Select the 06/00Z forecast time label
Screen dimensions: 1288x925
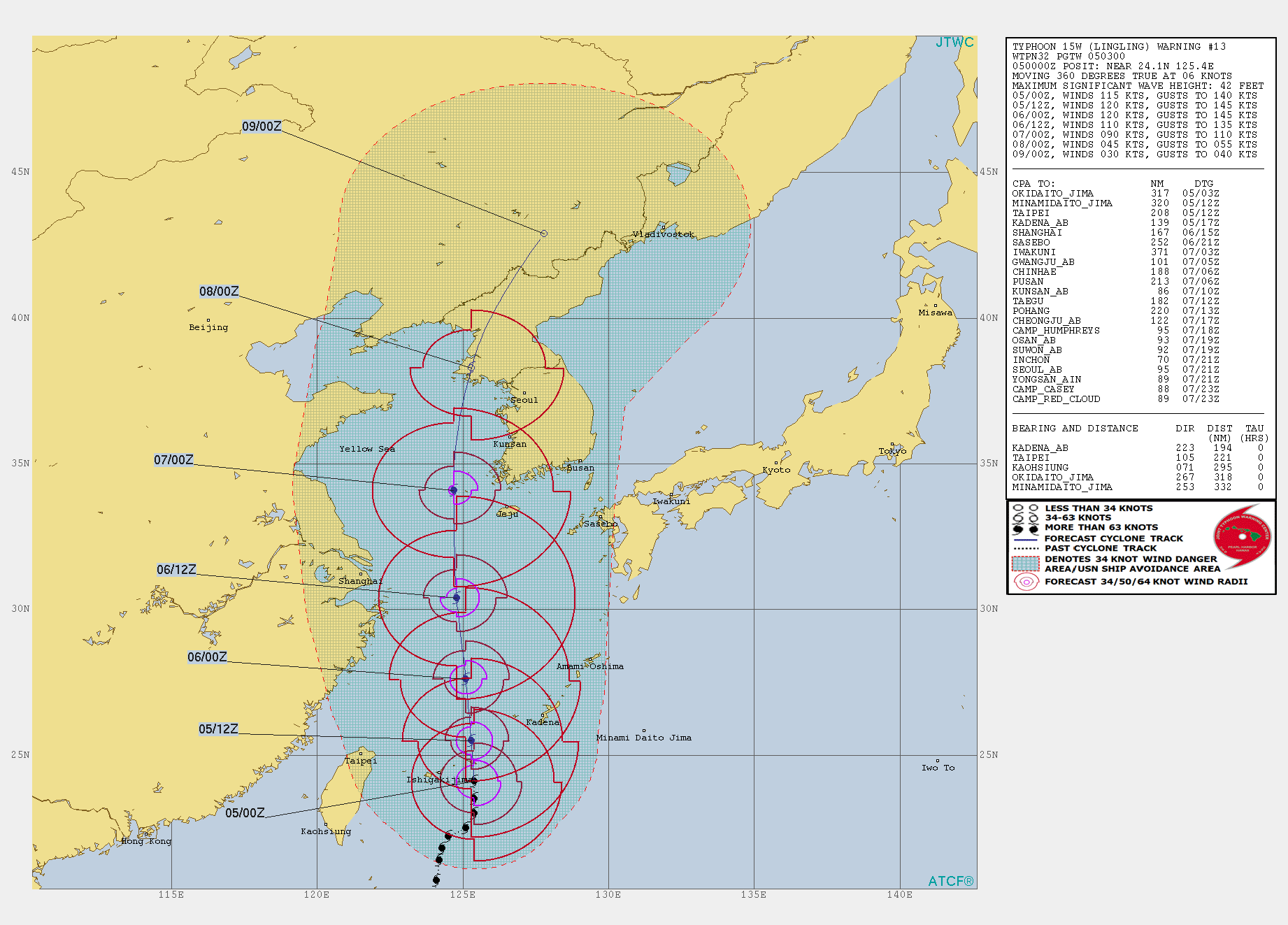click(207, 657)
